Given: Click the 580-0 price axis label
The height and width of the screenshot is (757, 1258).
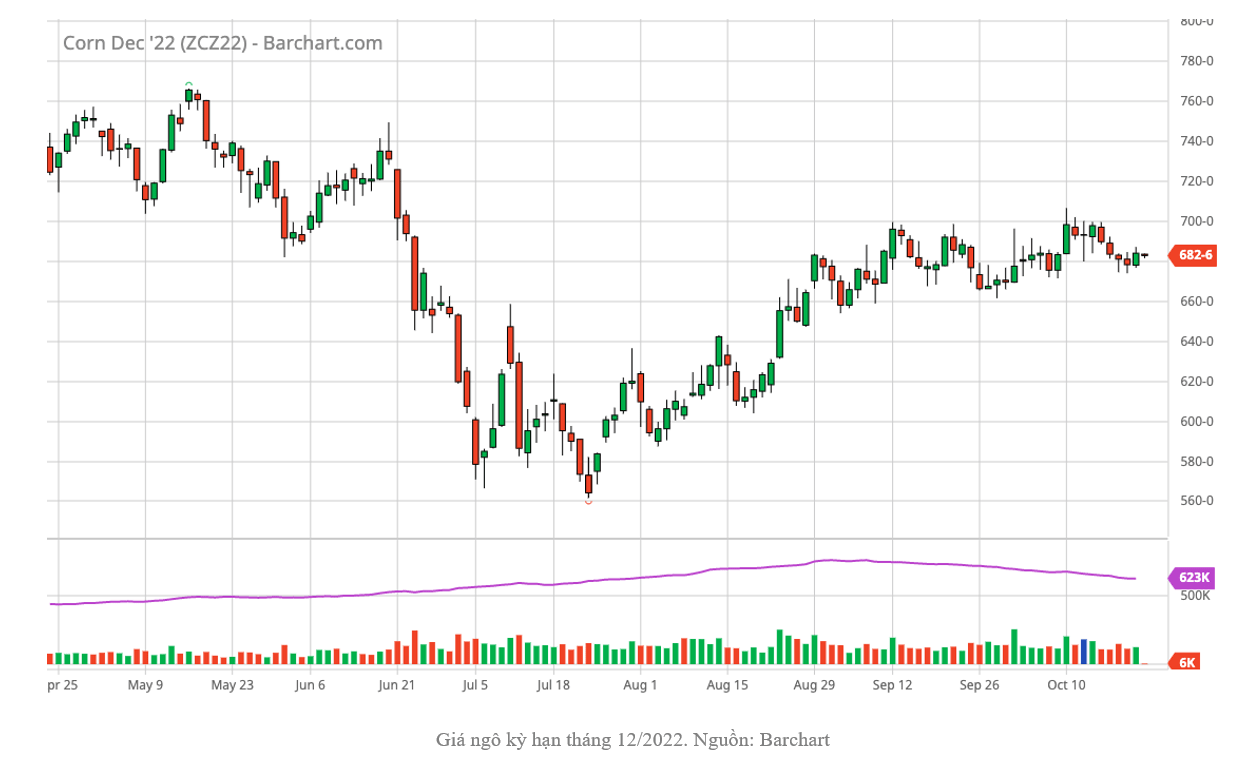Looking at the screenshot, I should point(1197,461).
